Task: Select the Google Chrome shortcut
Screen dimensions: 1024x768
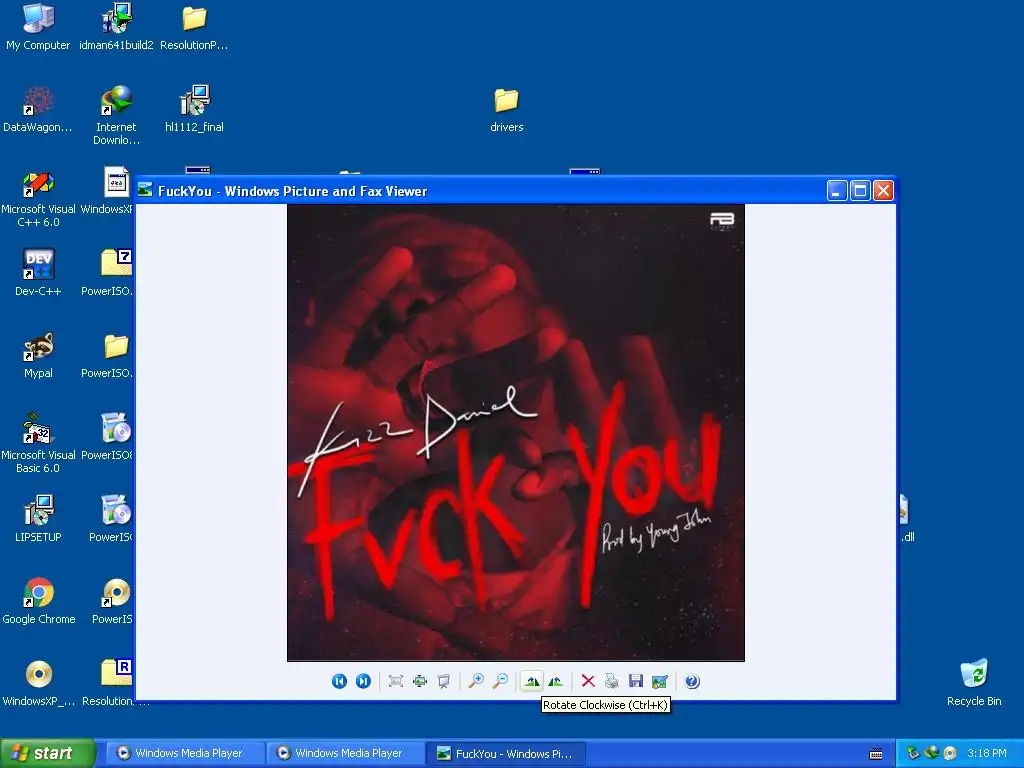Action: click(x=38, y=601)
